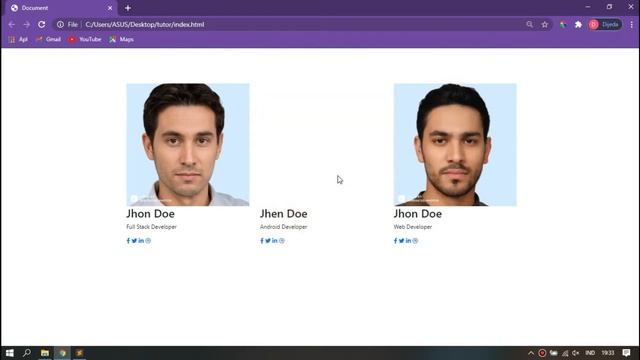Open the YouTube bookmark

tap(85, 39)
